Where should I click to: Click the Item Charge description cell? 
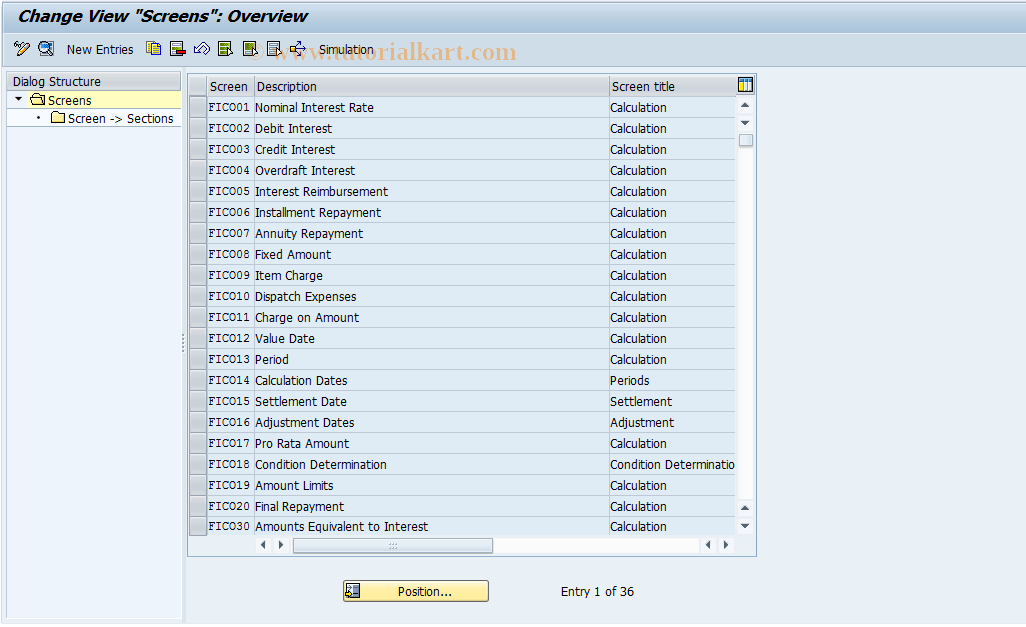(431, 276)
